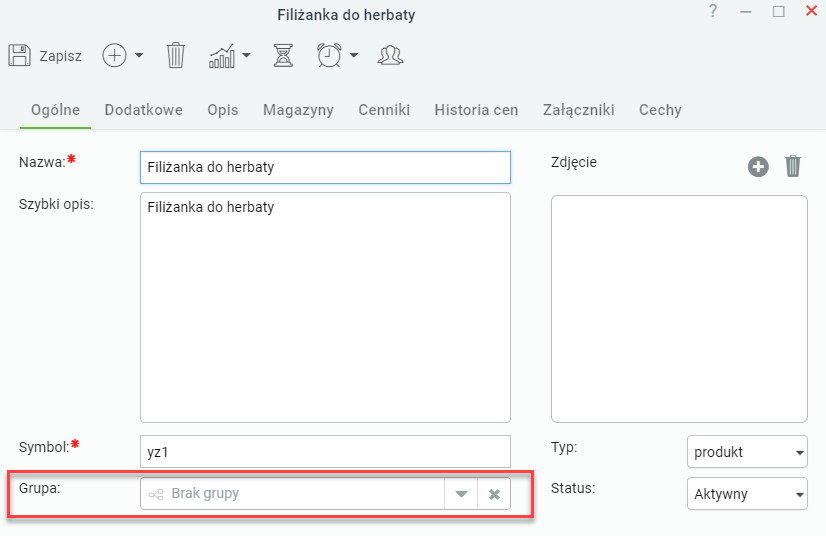Focus the Nazwa input field
The height and width of the screenshot is (536, 826).
[x=325, y=168]
